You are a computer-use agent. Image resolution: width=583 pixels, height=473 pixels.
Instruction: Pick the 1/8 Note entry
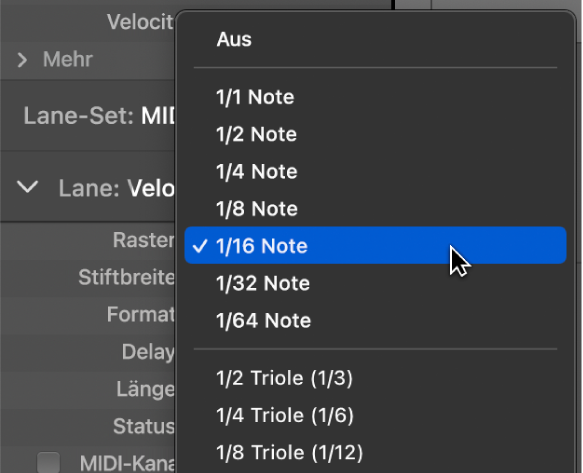(x=375, y=209)
